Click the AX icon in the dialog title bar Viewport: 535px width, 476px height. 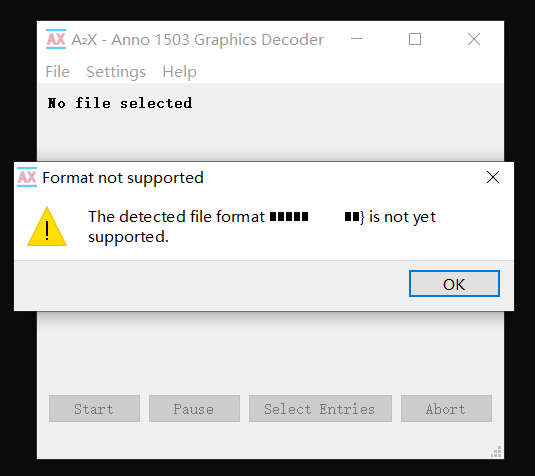(x=27, y=177)
